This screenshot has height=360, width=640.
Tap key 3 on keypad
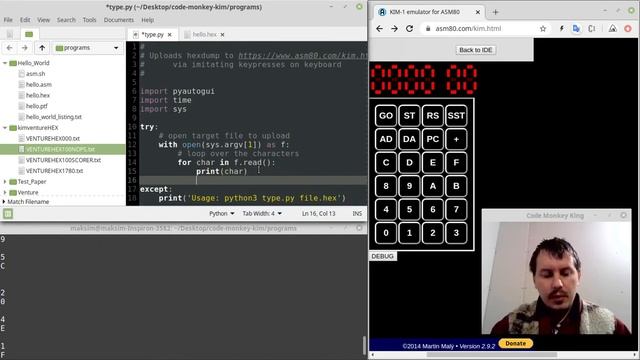click(x=456, y=233)
